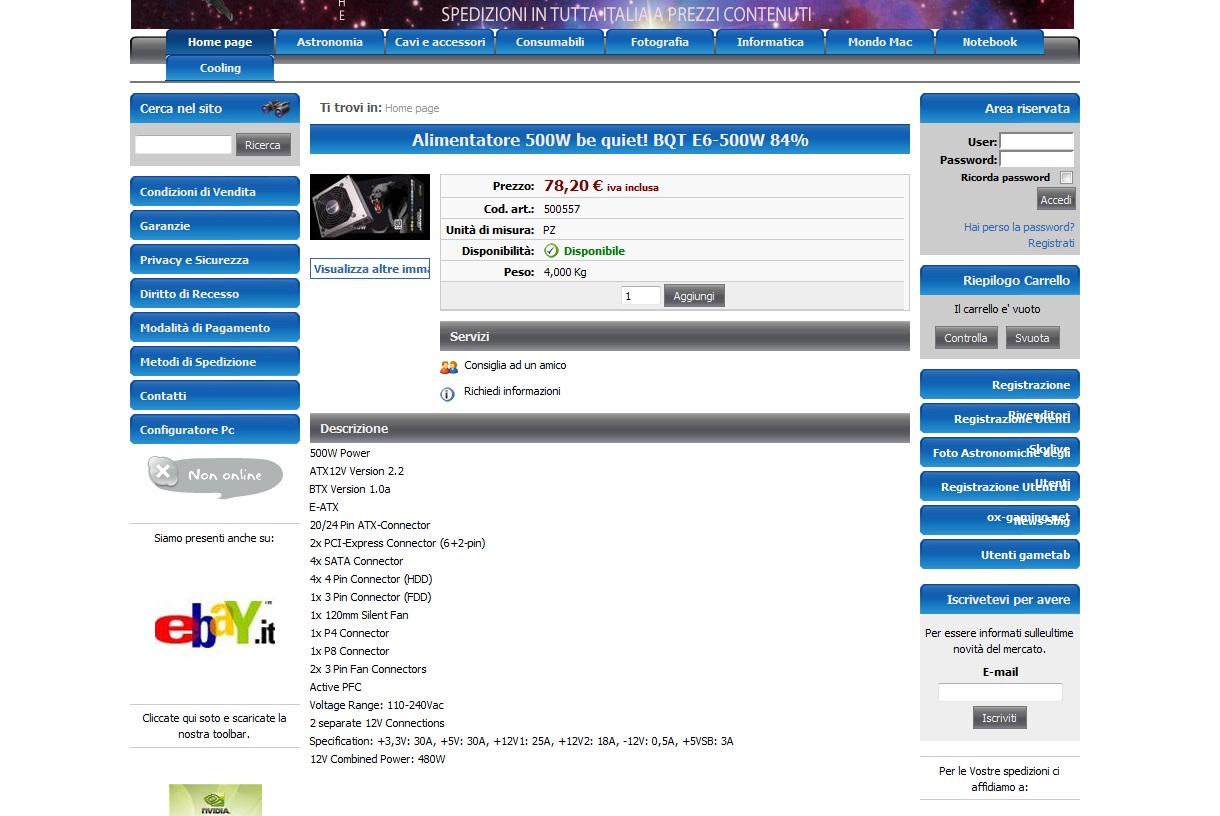1220x816 pixels.
Task: Open the Contatti page
Action: tap(215, 396)
